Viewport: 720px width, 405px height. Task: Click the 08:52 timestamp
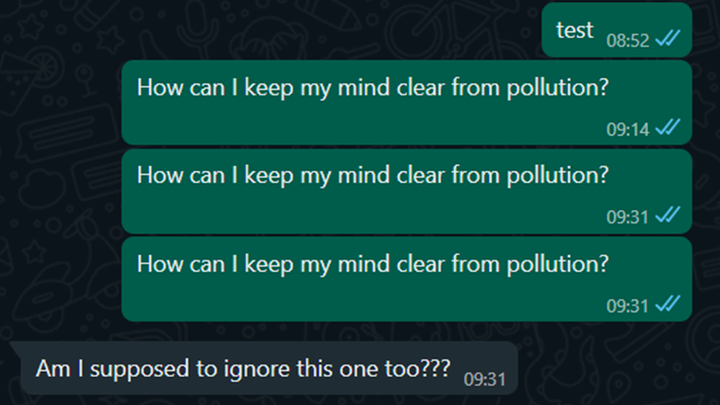point(628,40)
